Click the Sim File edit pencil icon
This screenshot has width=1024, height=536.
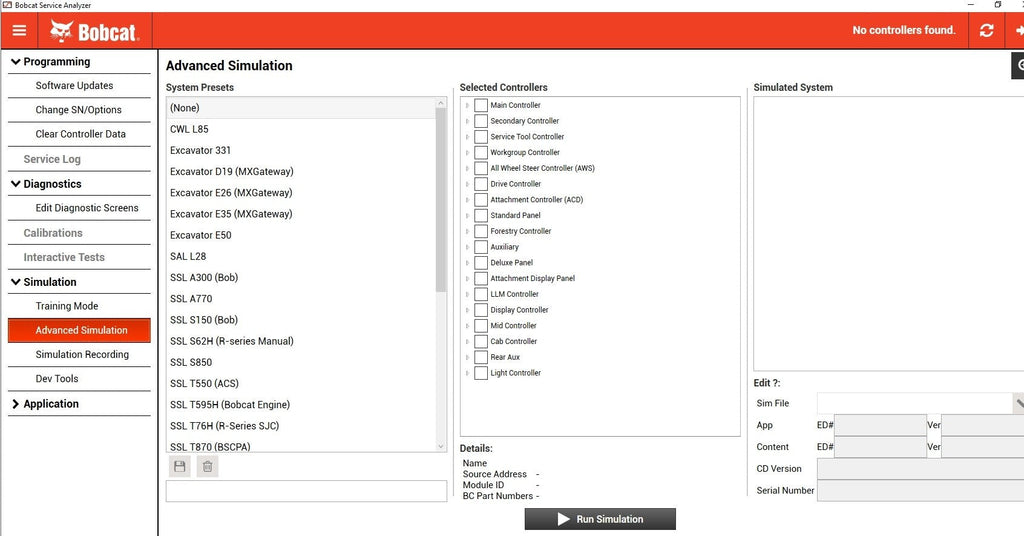click(1018, 403)
